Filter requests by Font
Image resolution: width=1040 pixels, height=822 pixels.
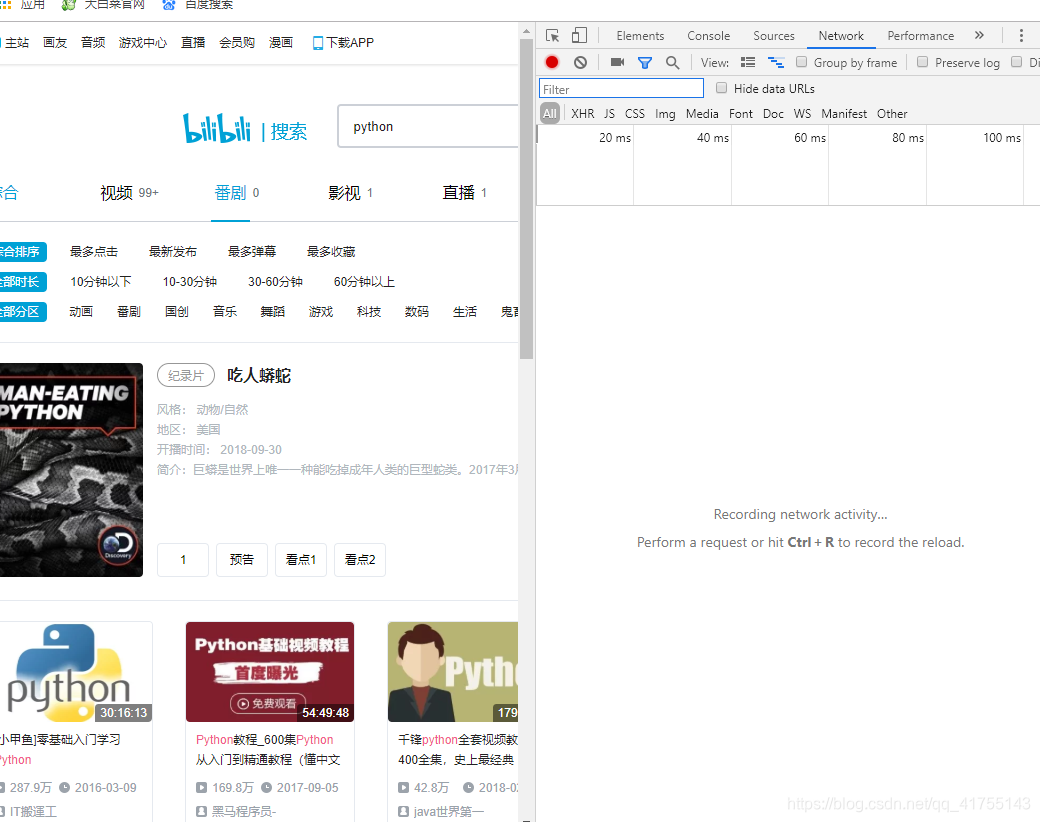pos(741,113)
